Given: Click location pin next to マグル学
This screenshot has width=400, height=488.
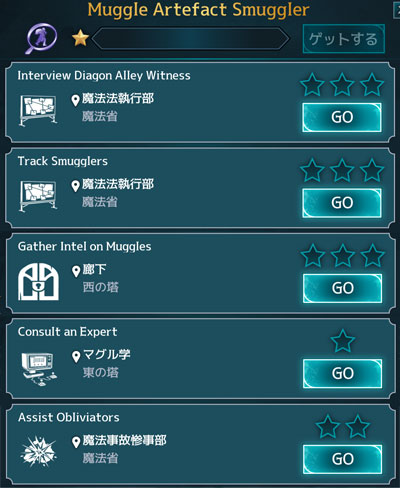Looking at the screenshot, I should (x=76, y=357).
